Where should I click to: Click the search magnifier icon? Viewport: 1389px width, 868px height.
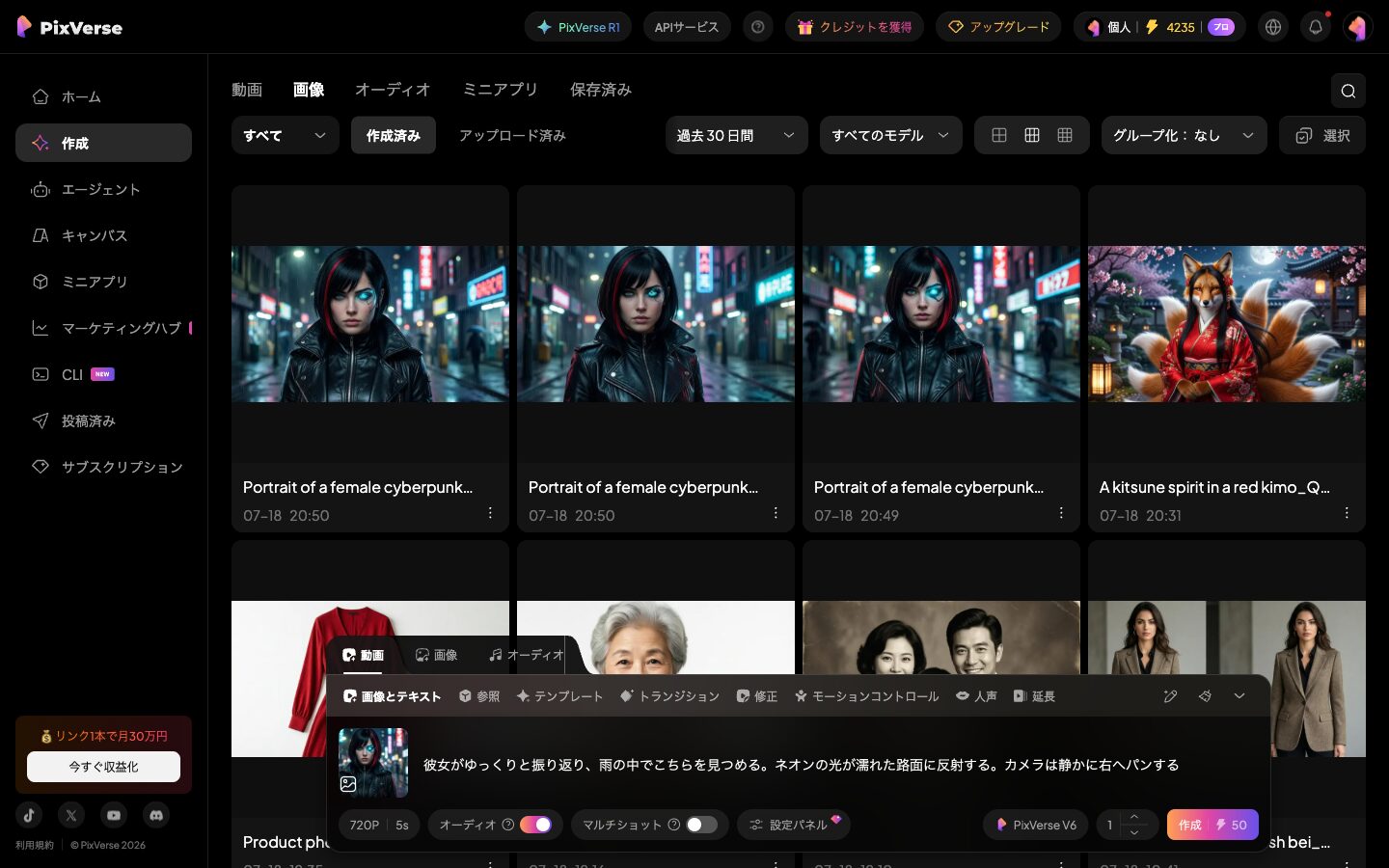(x=1348, y=91)
